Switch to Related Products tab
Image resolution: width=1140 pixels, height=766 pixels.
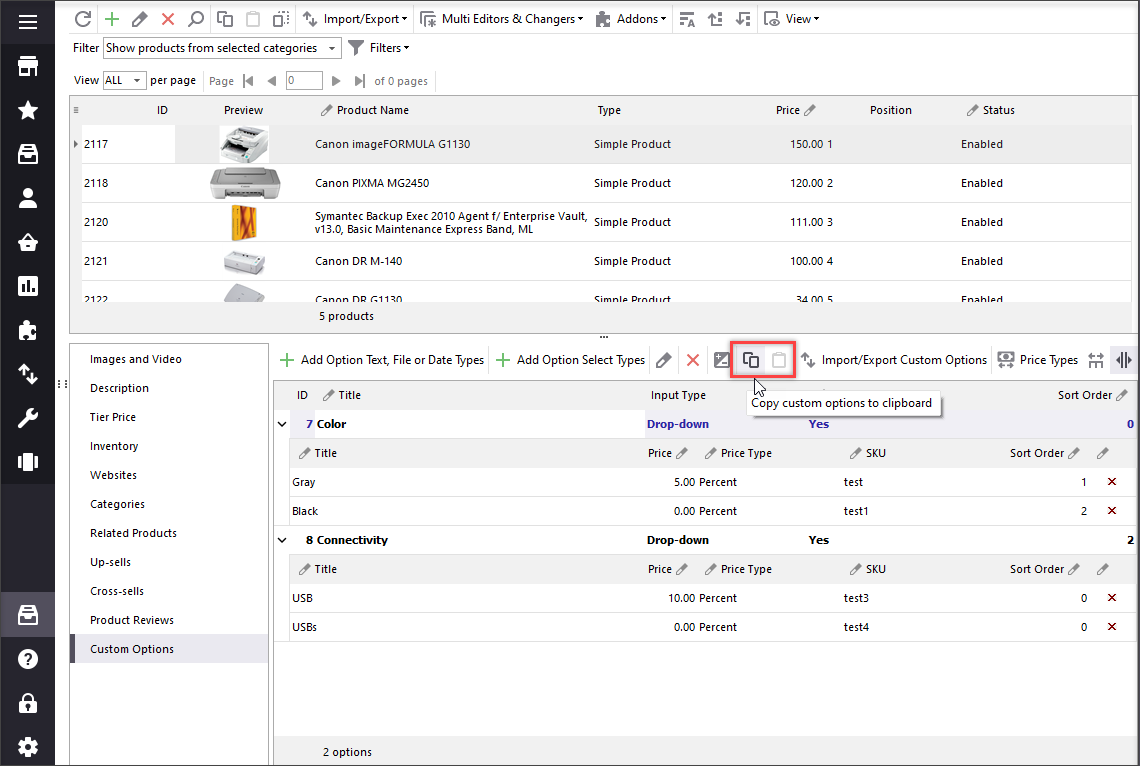[133, 533]
